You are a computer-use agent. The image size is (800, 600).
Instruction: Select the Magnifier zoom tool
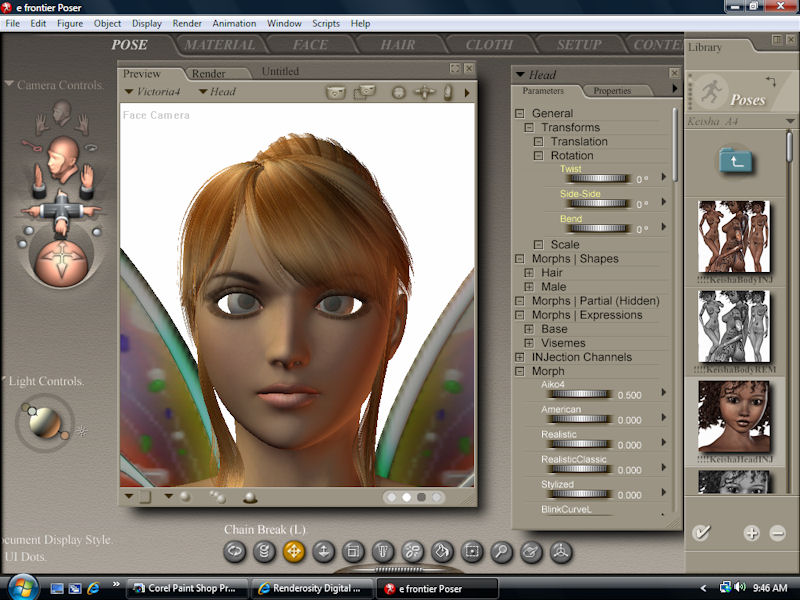[501, 551]
